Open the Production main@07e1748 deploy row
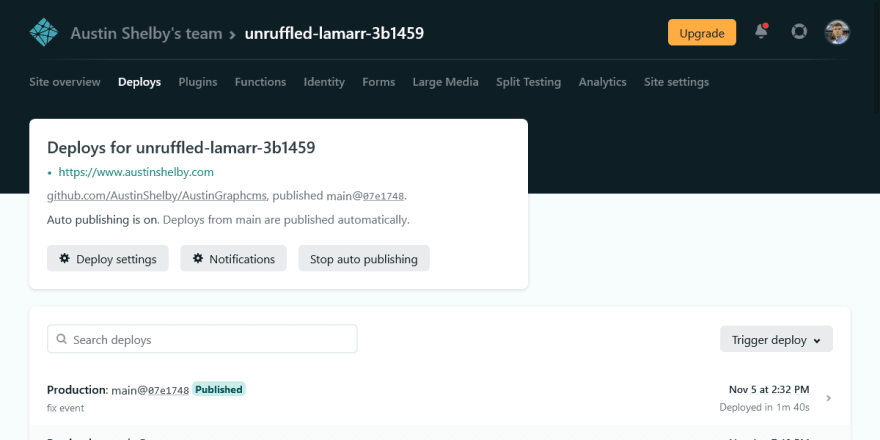The width and height of the screenshot is (880, 440). tap(439, 398)
